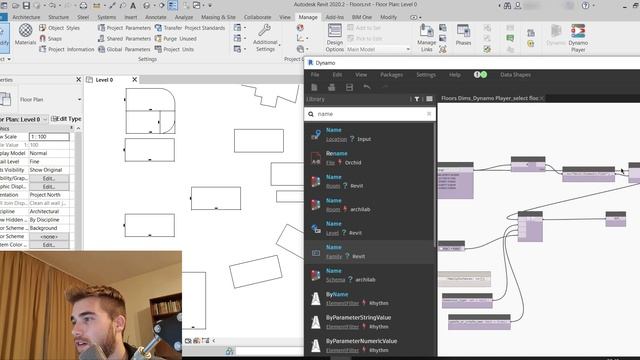Open the Revit quick access toolbar customize dropdown
This screenshot has width=640, height=360.
point(210,5)
